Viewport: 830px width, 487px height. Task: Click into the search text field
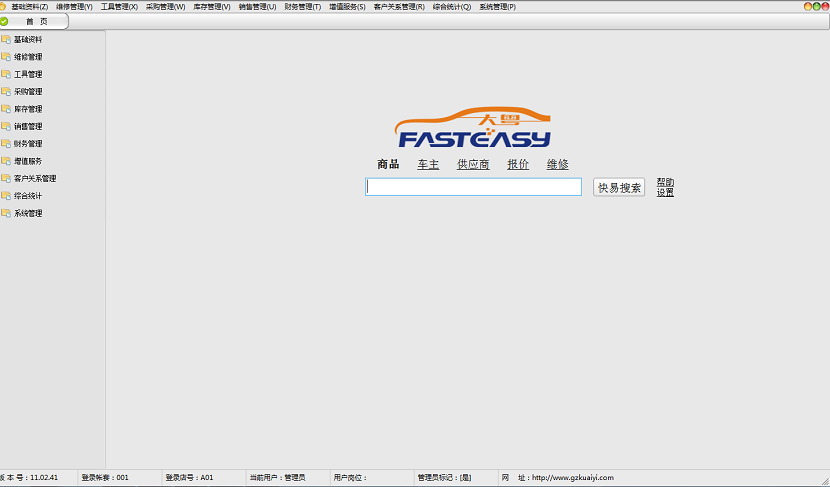(x=473, y=187)
